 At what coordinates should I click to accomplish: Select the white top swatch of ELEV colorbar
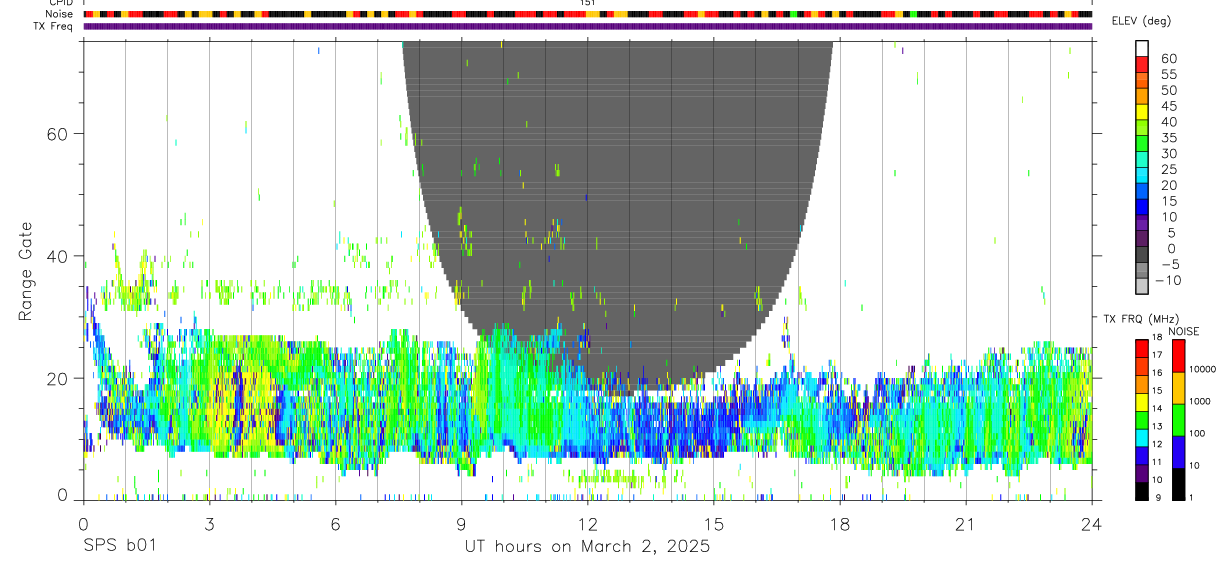point(1142,48)
